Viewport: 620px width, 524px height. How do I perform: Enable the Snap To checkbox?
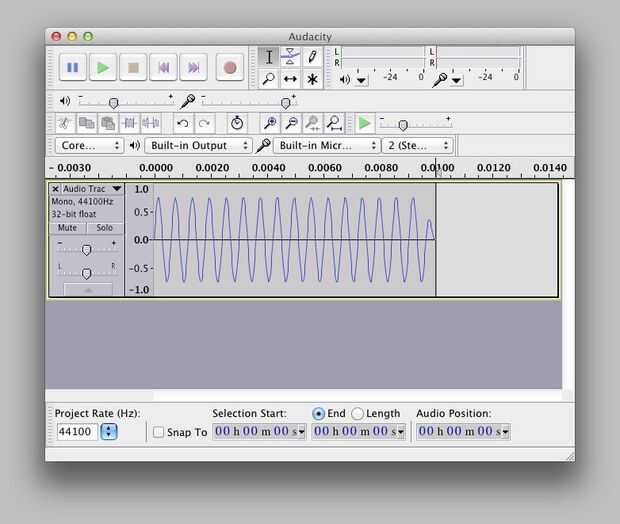click(158, 432)
